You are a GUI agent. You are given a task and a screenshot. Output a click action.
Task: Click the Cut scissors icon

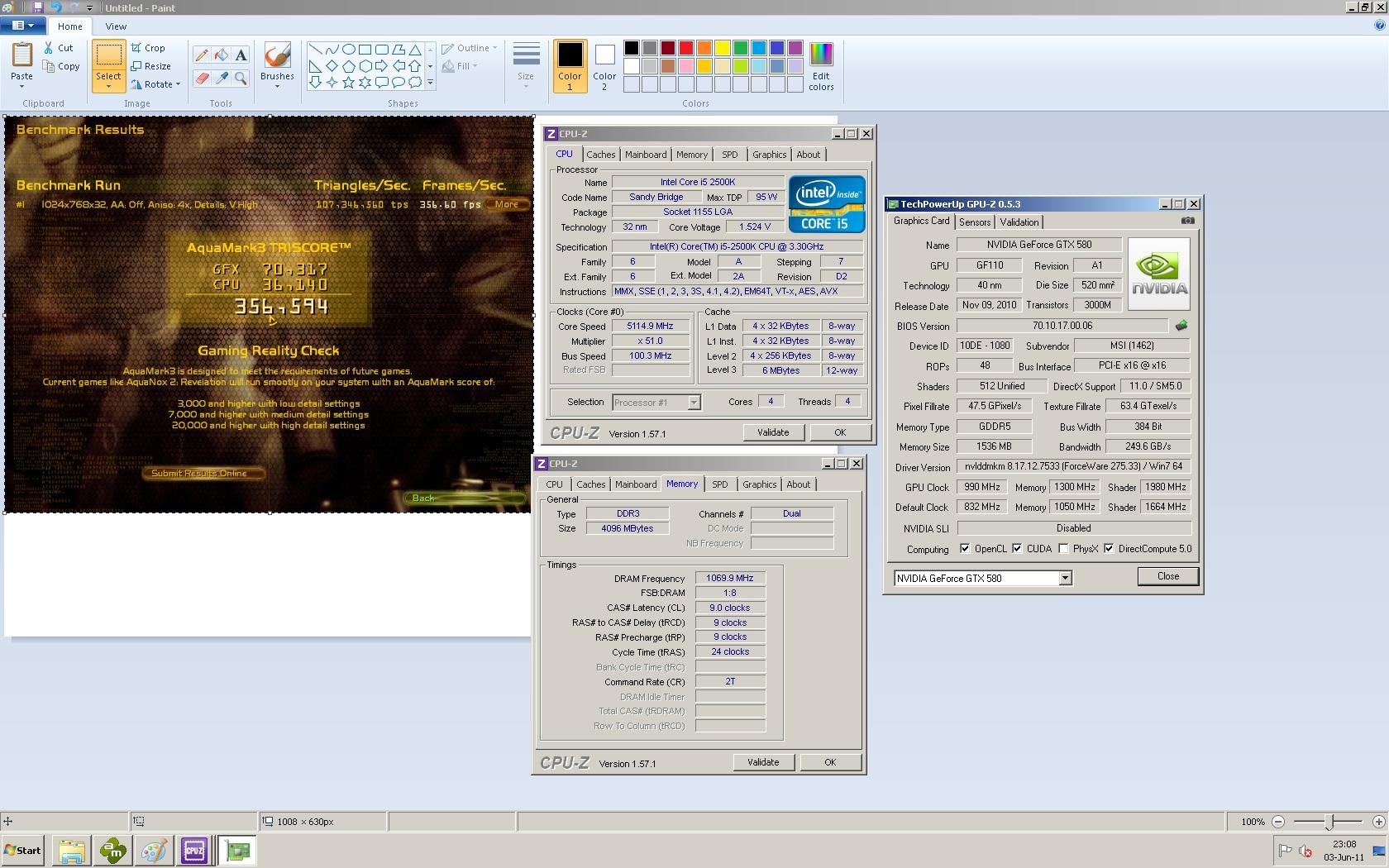pos(49,48)
